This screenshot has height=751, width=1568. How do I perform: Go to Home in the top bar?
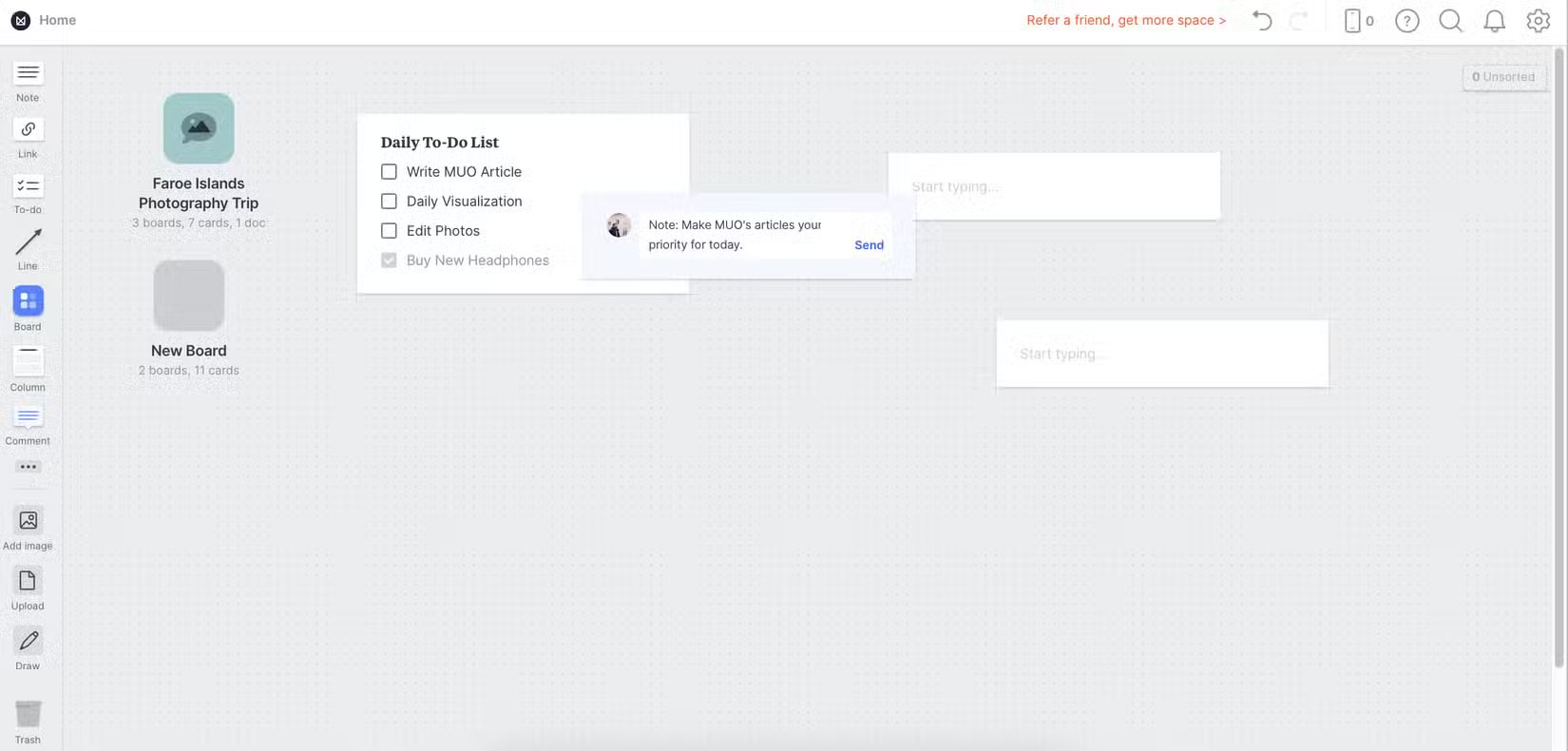point(57,20)
